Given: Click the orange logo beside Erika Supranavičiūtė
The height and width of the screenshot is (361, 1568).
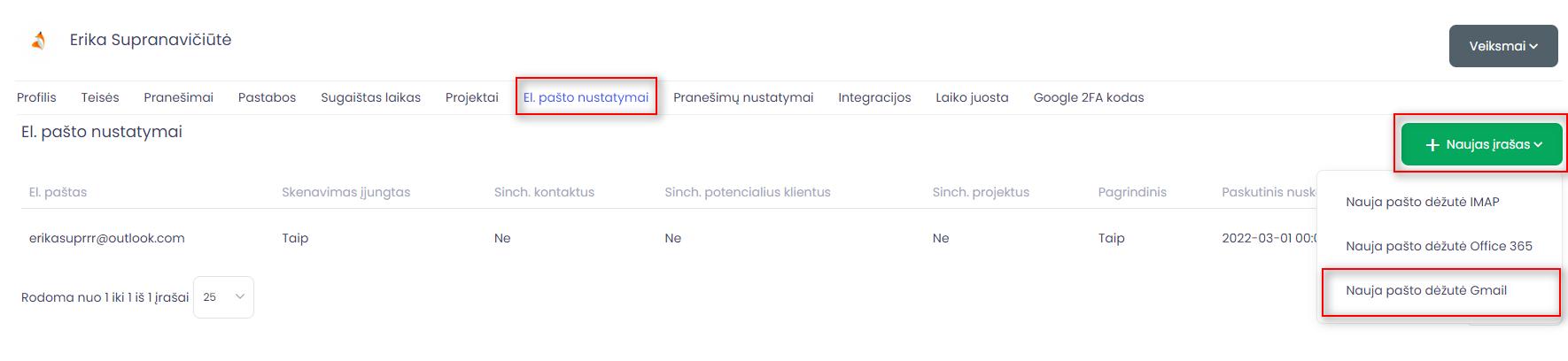Looking at the screenshot, I should click(x=38, y=41).
